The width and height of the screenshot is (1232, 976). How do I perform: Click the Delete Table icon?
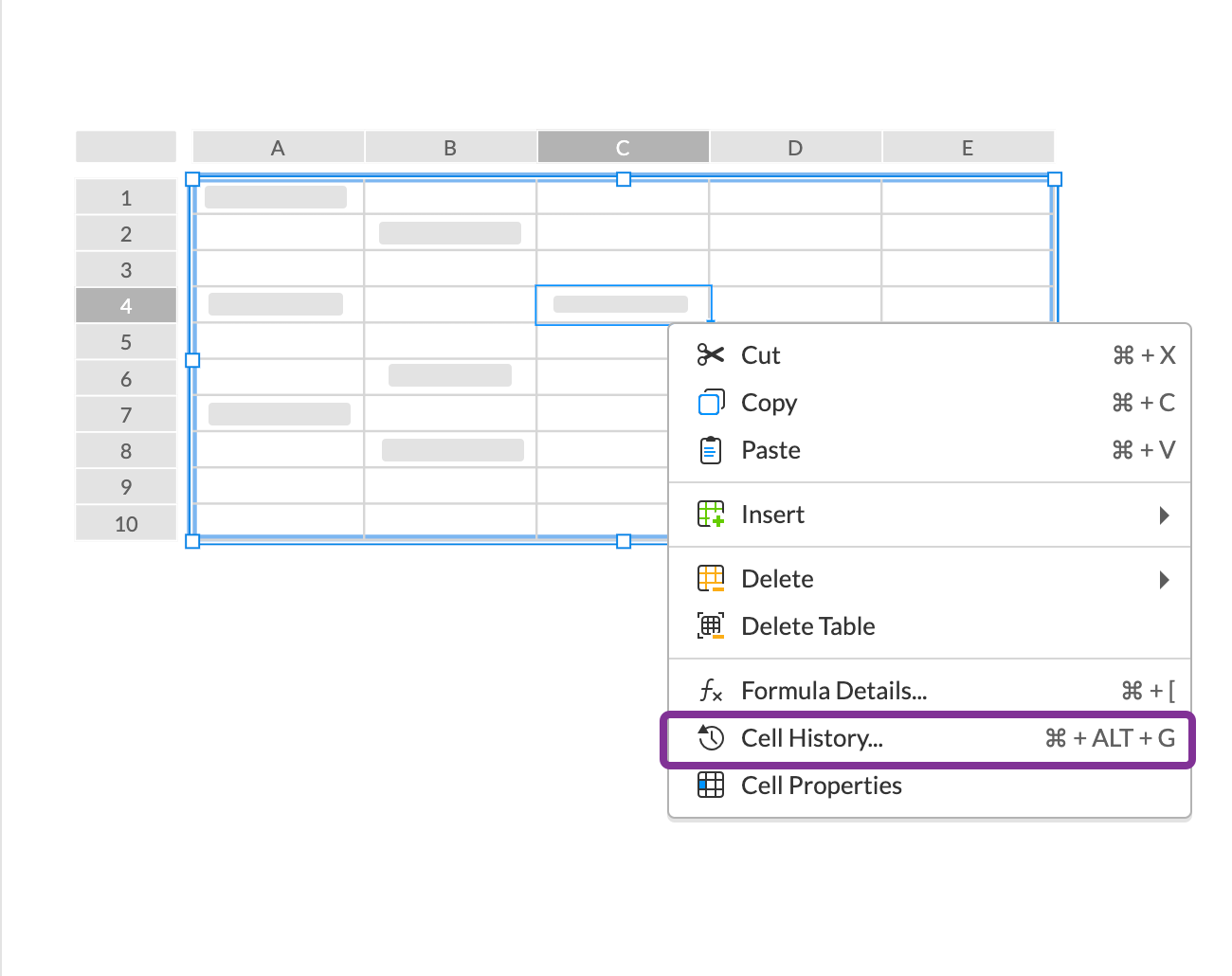click(x=711, y=626)
